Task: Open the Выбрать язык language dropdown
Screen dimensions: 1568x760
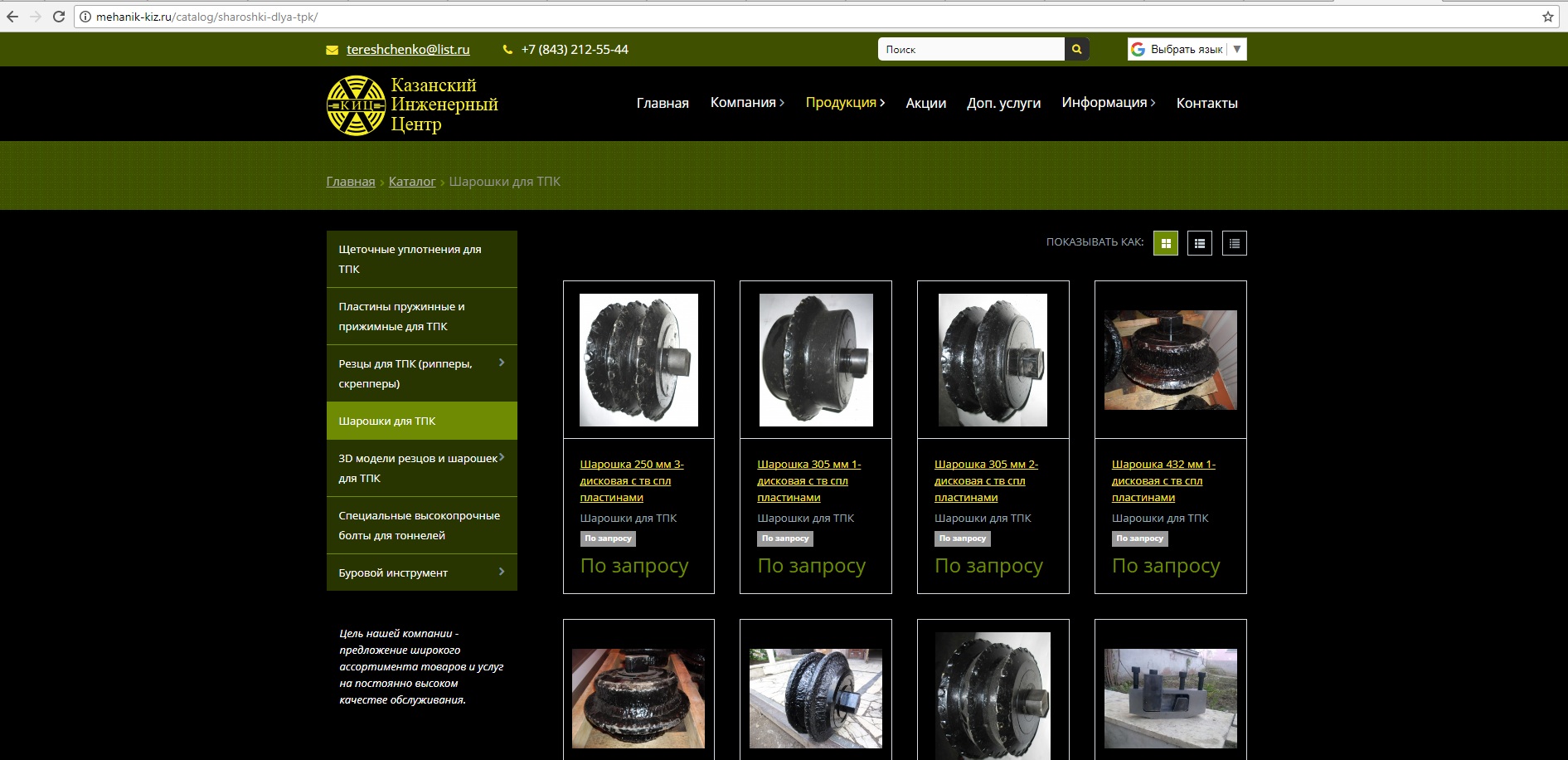Action: (1187, 49)
